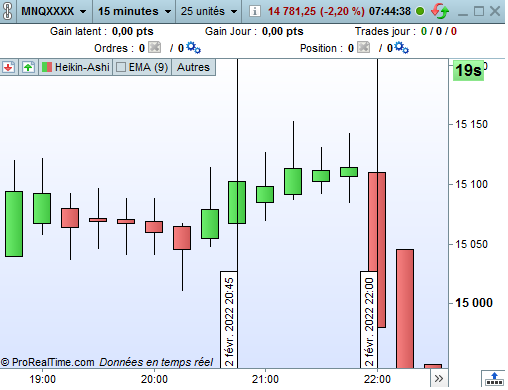This screenshot has width=508, height=390.
Task: Click the red-green refresh arrows icon
Action: click(440, 11)
